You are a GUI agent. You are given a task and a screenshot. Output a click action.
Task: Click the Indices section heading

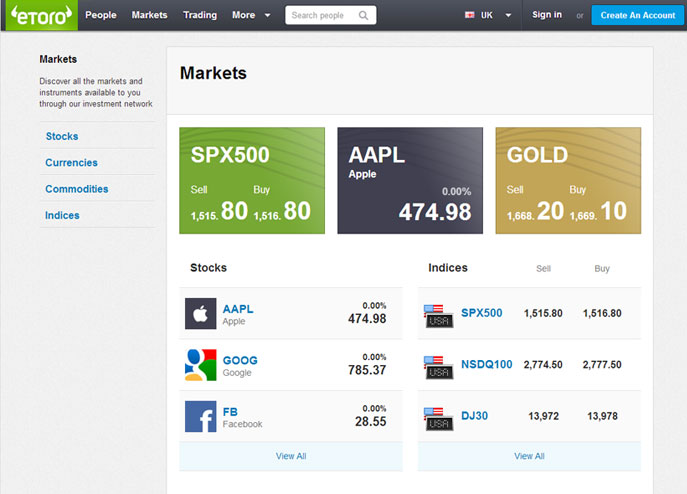[x=448, y=268]
